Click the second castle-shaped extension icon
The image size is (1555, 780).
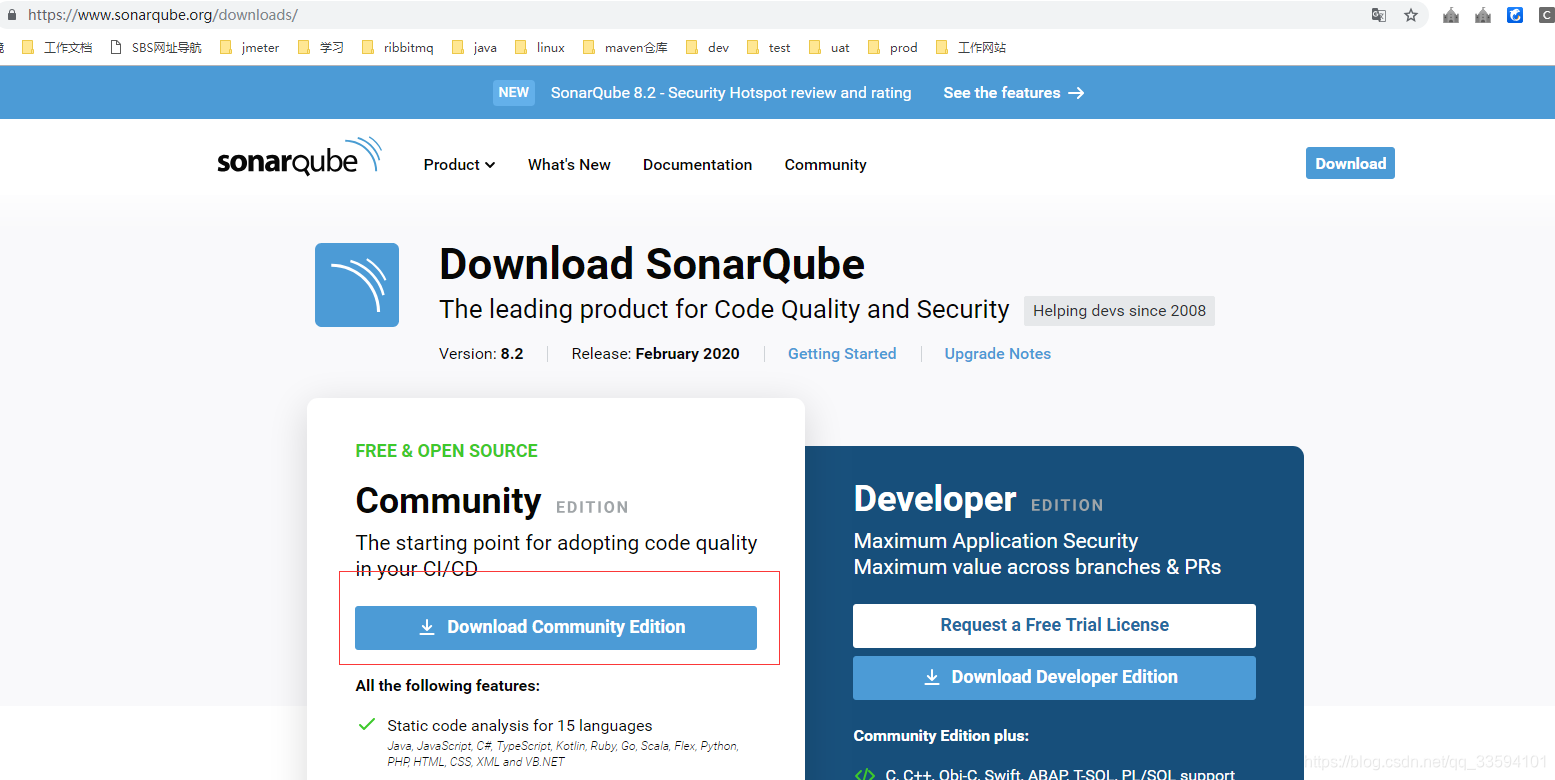[1483, 15]
